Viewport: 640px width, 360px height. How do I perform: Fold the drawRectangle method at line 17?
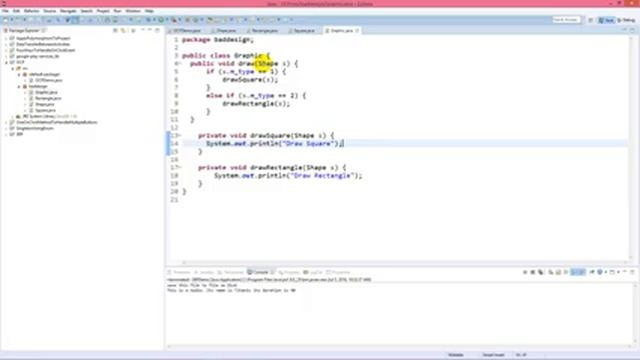click(180, 167)
